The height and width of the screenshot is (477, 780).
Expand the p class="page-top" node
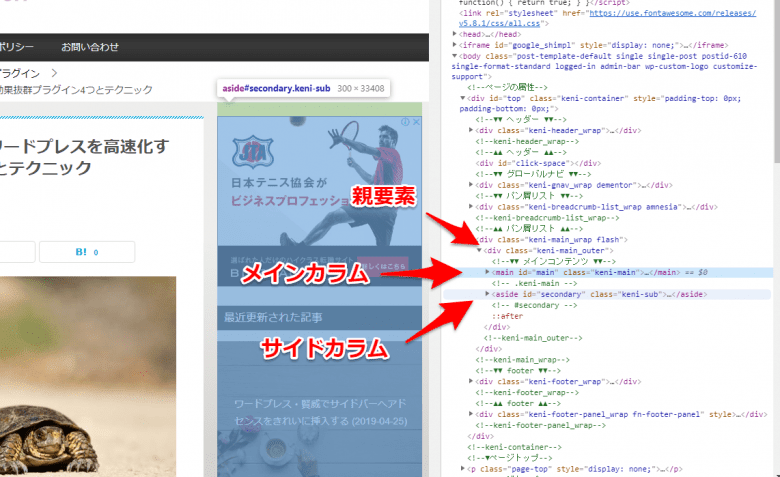coord(463,469)
